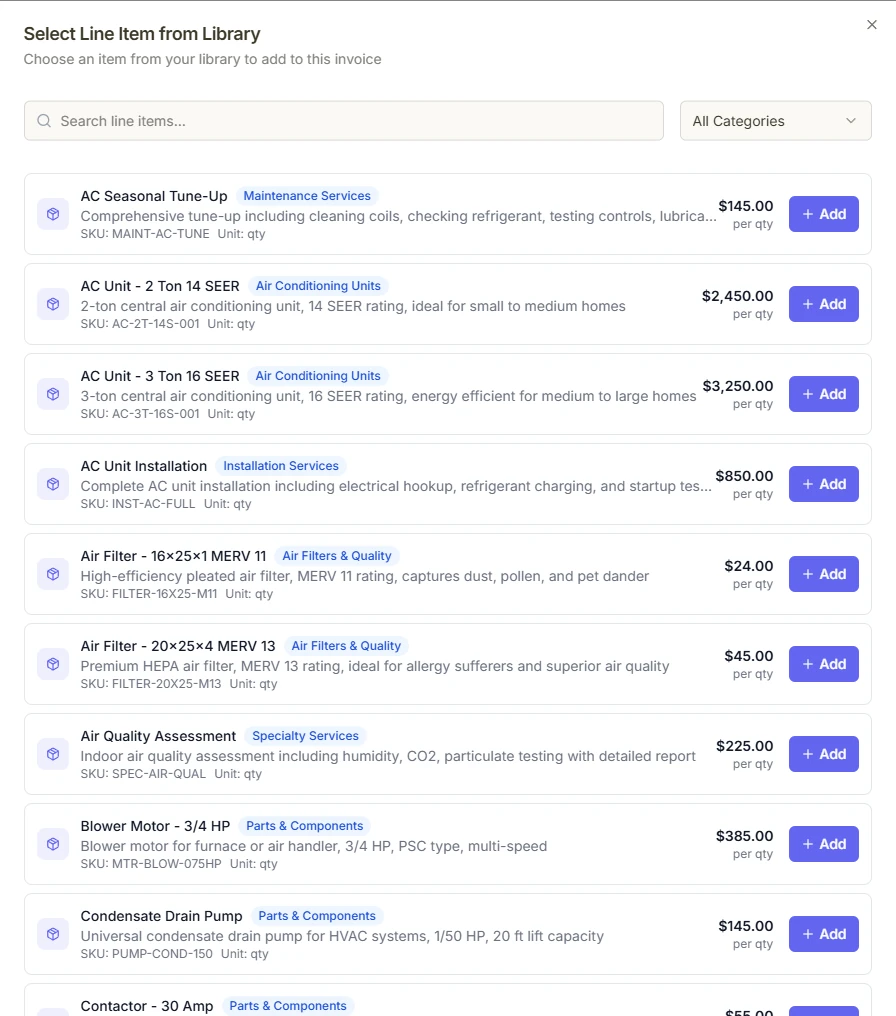Click the magnifier icon in the search bar
This screenshot has width=896, height=1016.
[44, 121]
